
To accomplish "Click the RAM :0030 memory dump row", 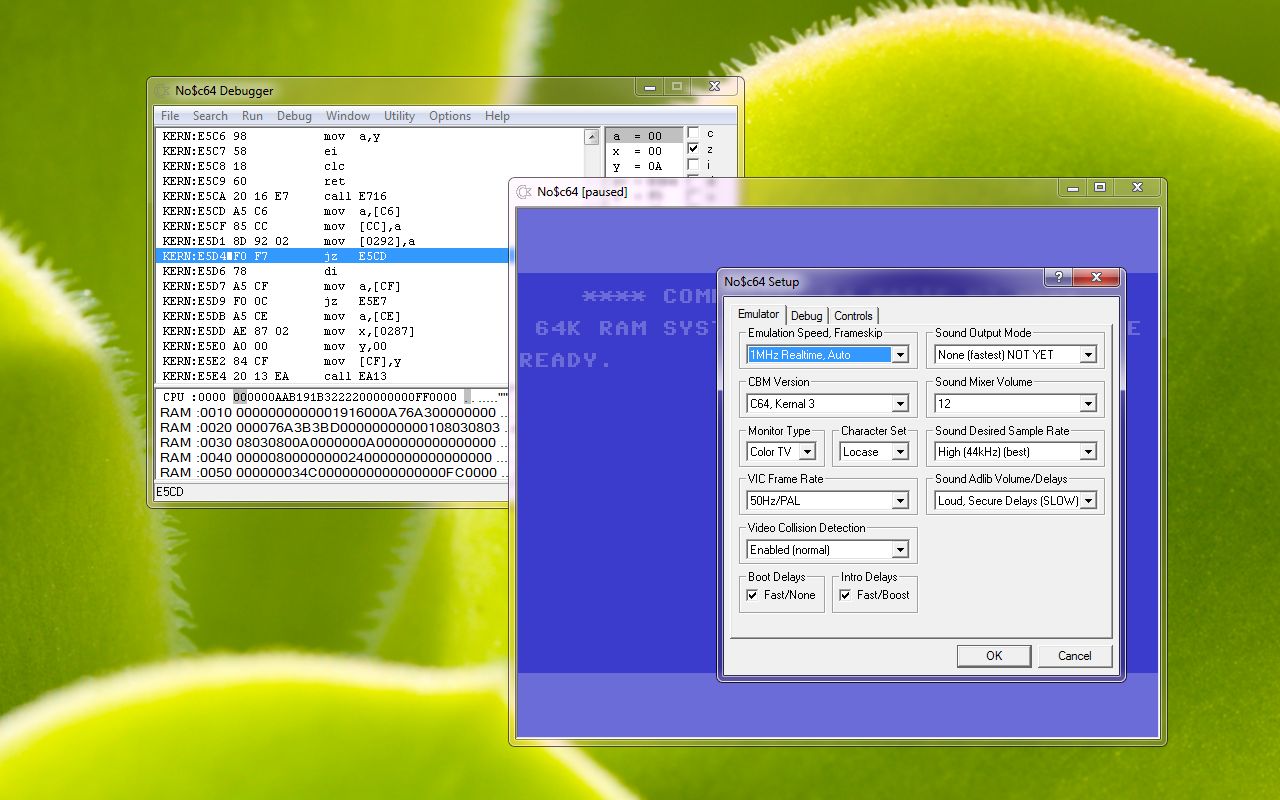I will click(x=333, y=442).
